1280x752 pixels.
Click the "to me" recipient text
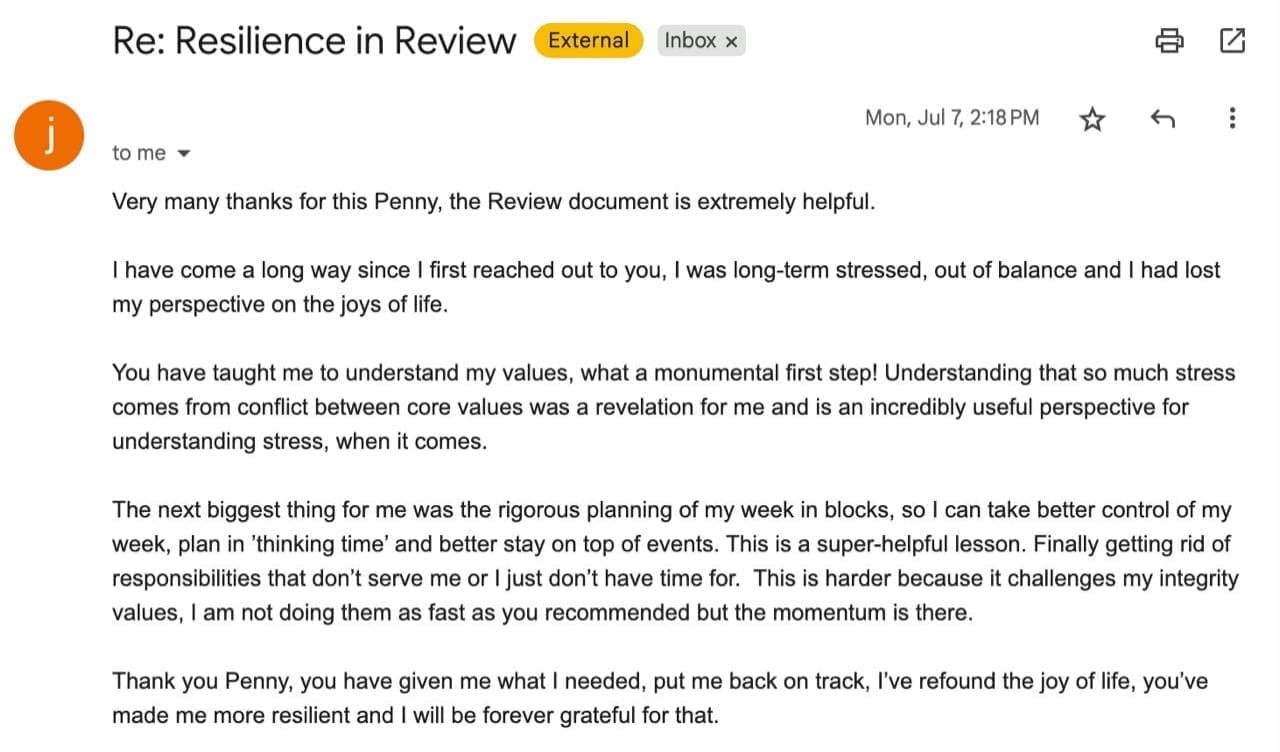pyautogui.click(x=139, y=153)
